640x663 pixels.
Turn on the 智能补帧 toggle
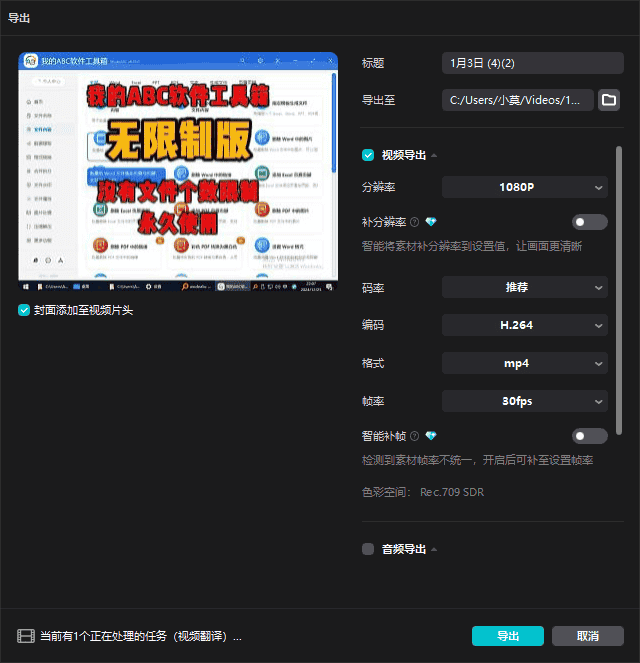[589, 436]
